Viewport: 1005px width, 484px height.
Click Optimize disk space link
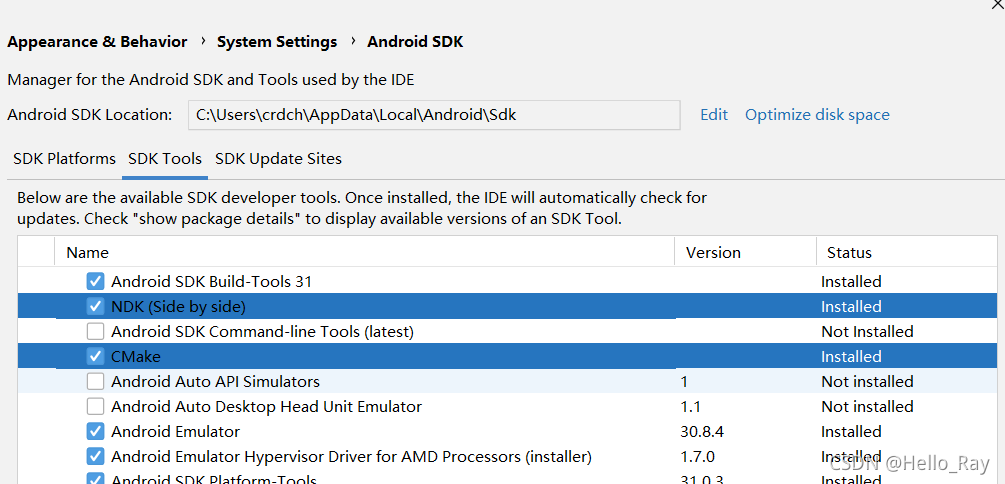(x=817, y=114)
